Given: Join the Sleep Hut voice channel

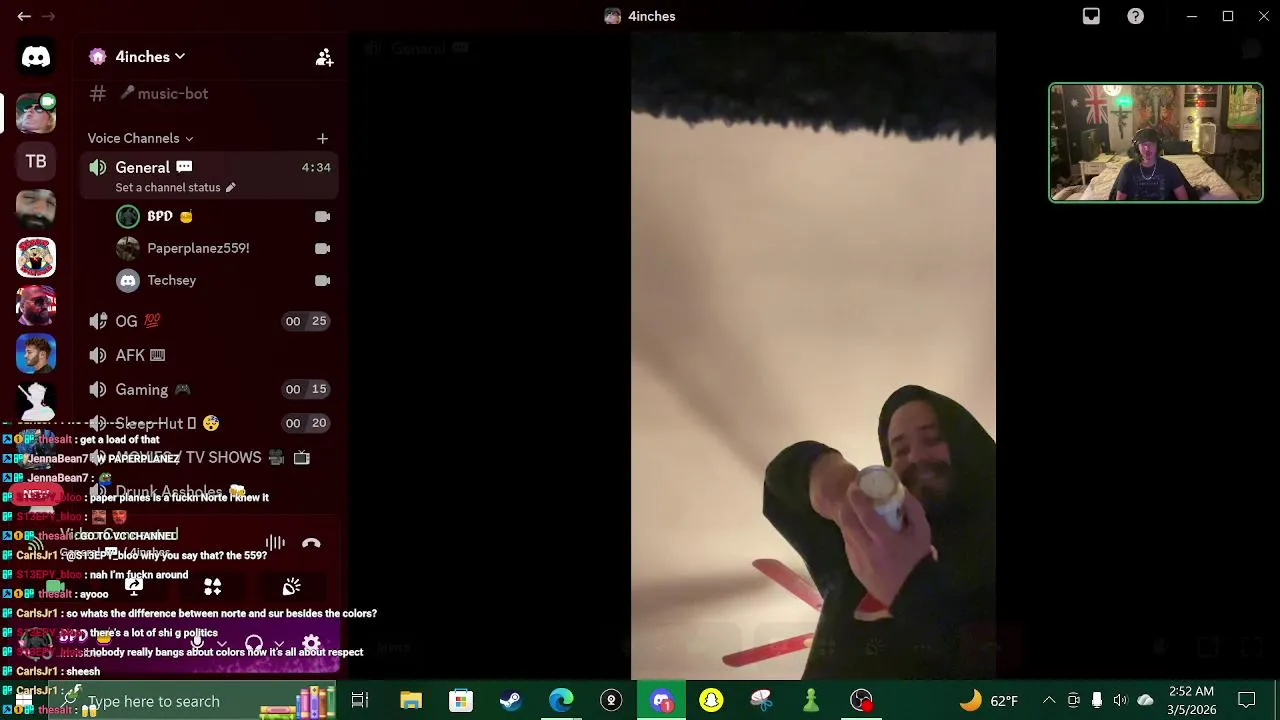Looking at the screenshot, I should point(209,423).
